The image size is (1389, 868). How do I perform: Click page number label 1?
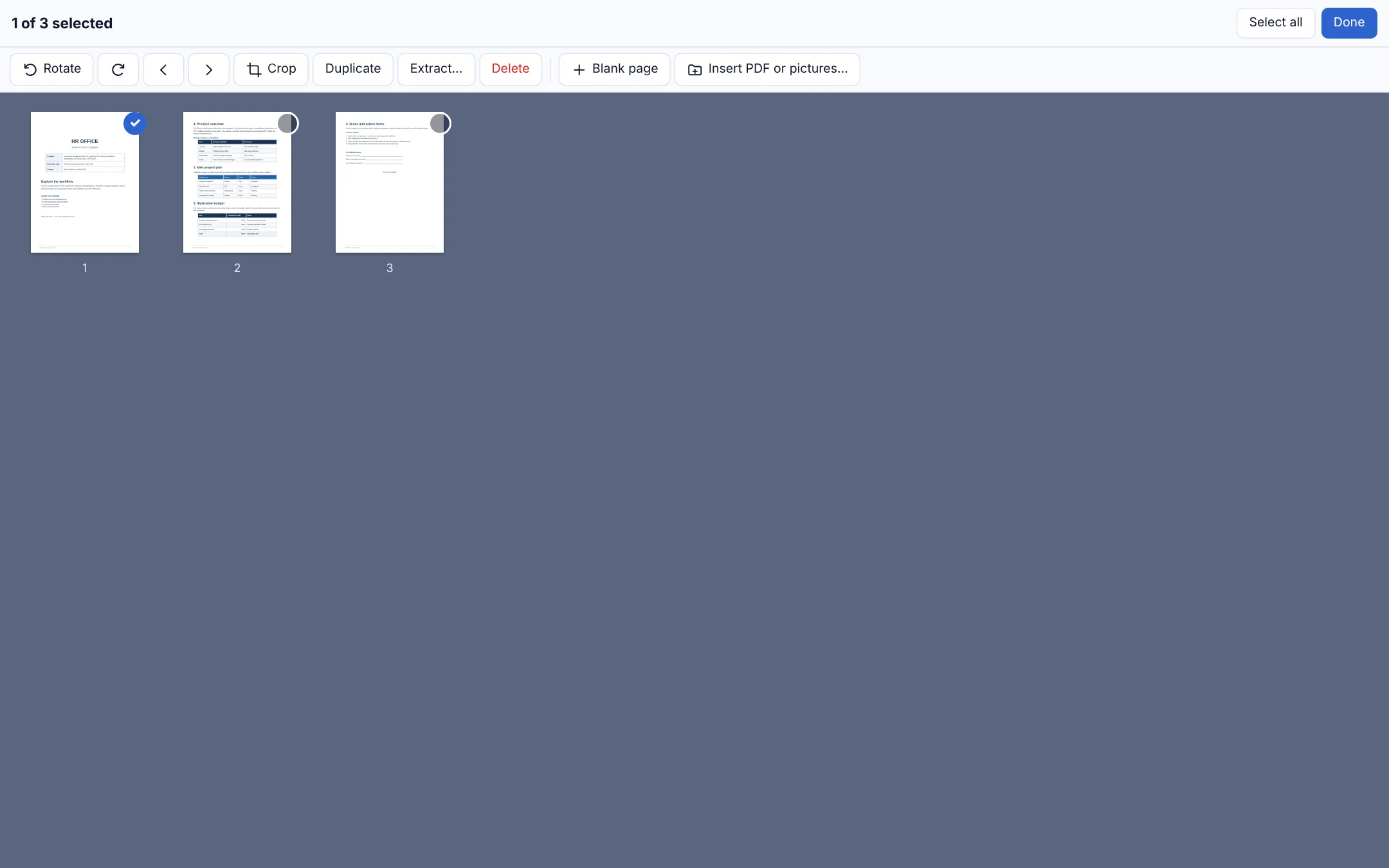(85, 268)
